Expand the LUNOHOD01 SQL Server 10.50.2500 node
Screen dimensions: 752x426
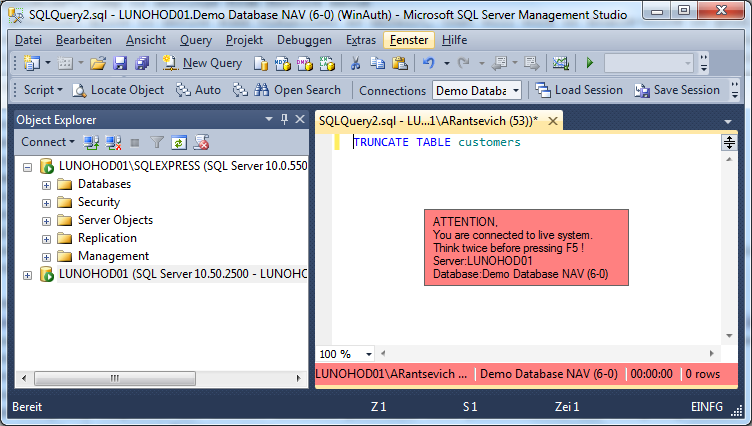point(27,275)
